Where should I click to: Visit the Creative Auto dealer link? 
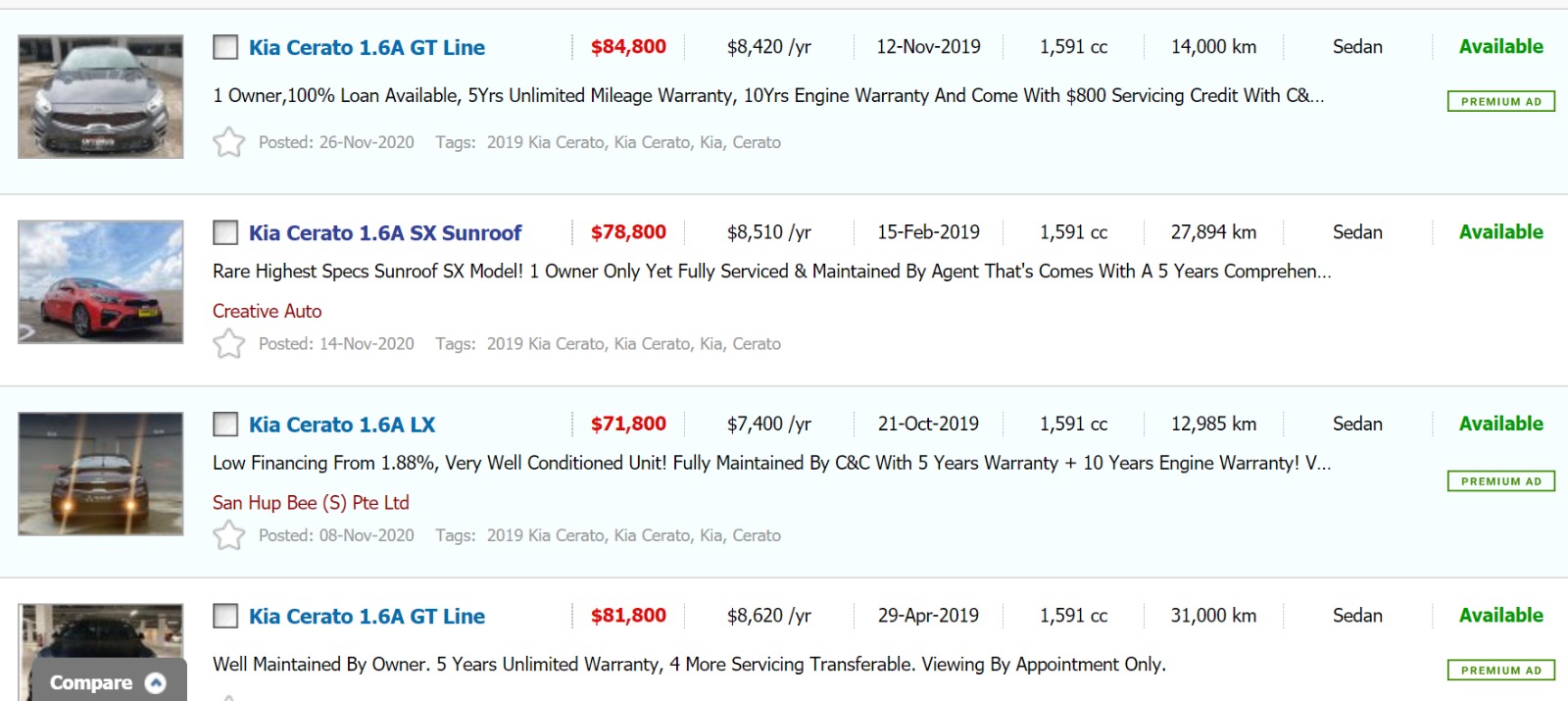pos(267,311)
